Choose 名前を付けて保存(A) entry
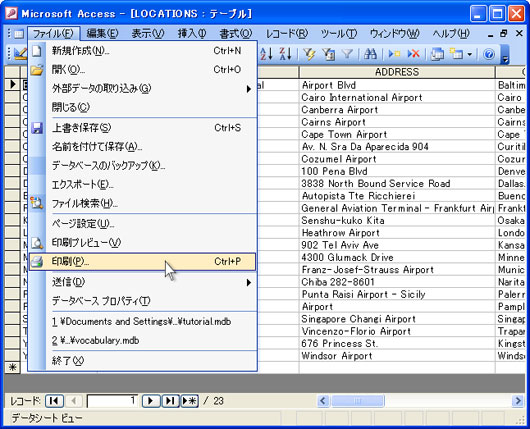Screen dimensions: 530x429 click(x=142, y=147)
